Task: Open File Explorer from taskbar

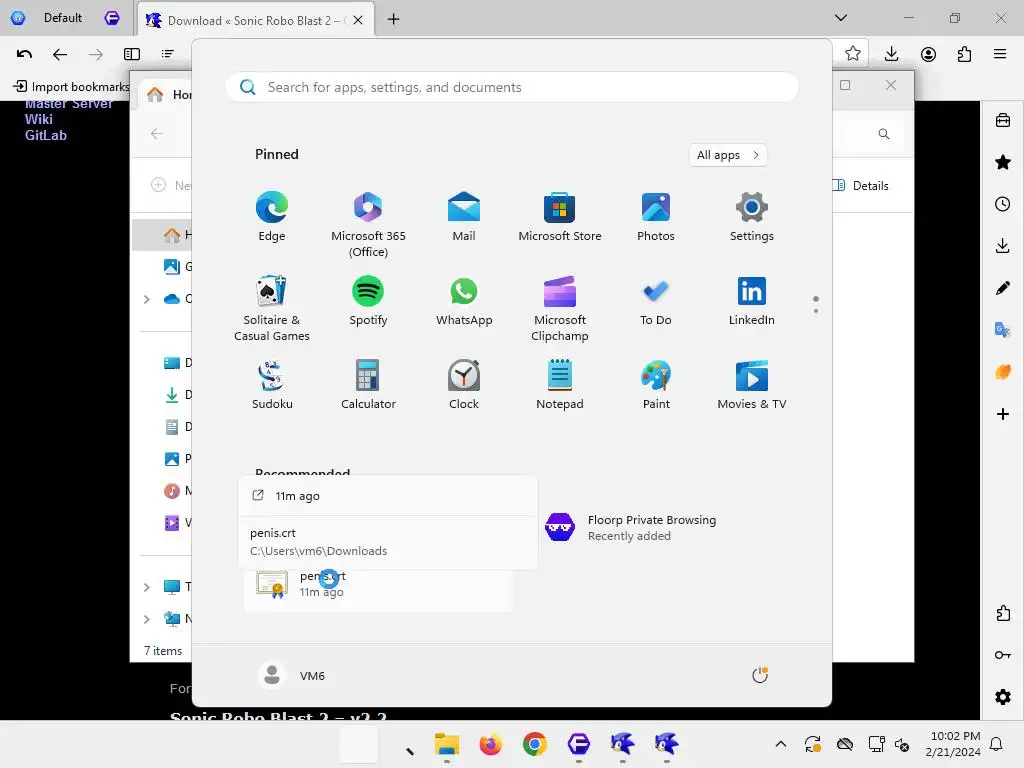Action: pyautogui.click(x=447, y=744)
